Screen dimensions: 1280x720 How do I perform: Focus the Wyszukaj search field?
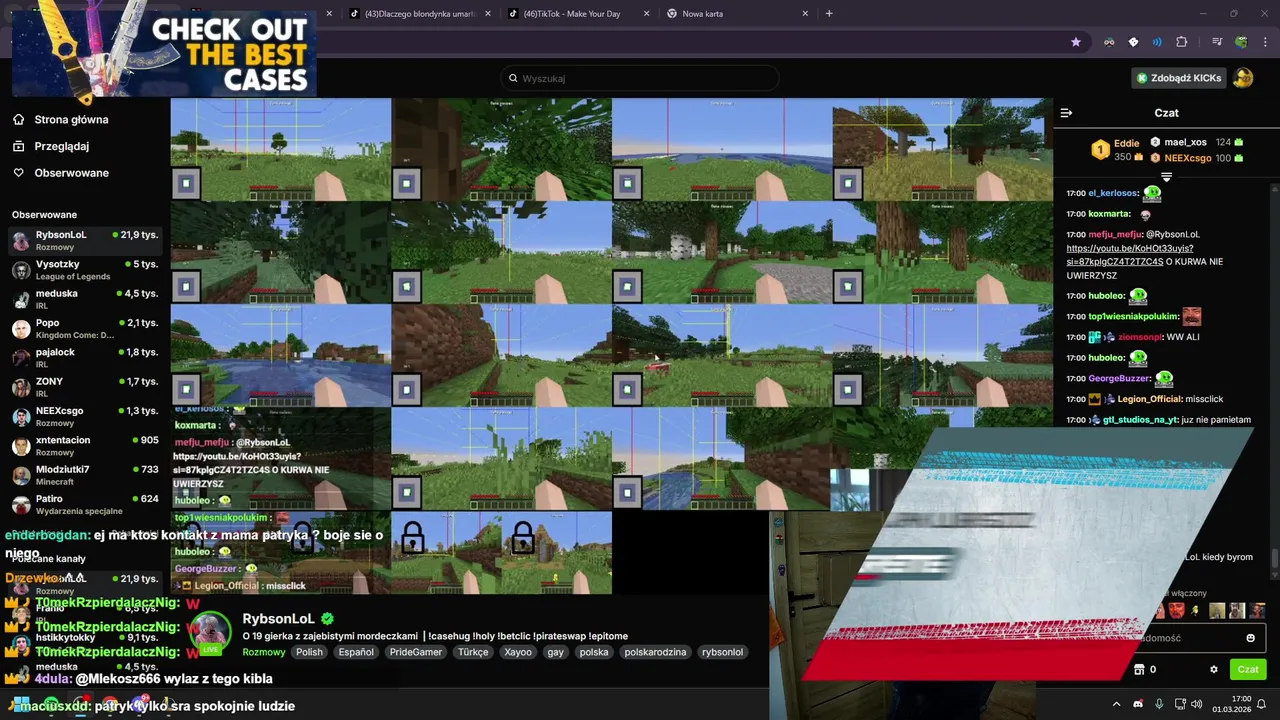coord(640,78)
